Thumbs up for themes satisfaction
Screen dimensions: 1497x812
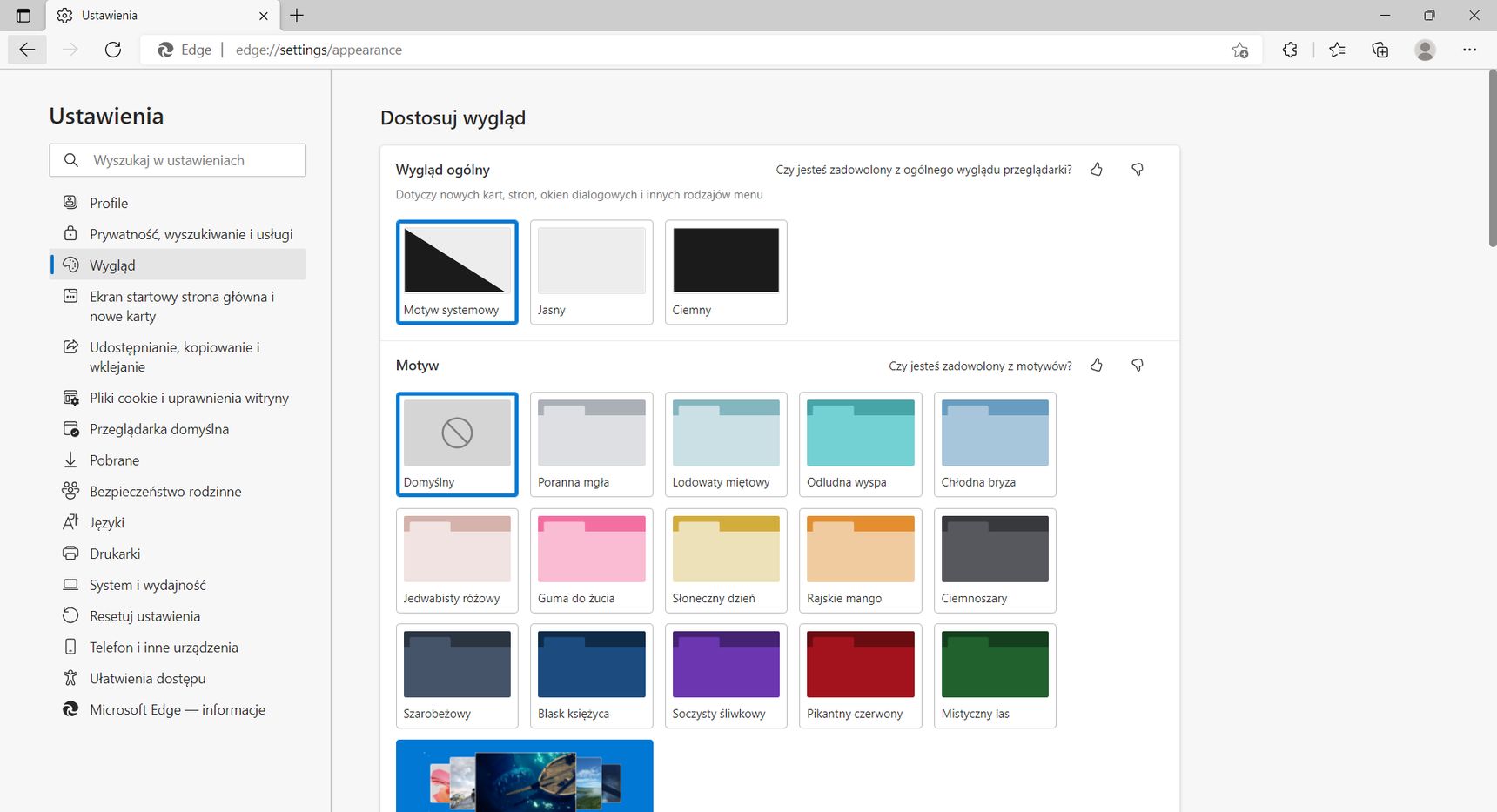click(1097, 366)
